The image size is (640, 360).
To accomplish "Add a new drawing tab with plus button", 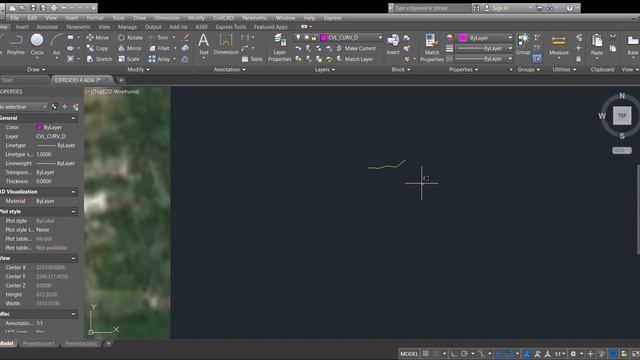I will pyautogui.click(x=121, y=80).
